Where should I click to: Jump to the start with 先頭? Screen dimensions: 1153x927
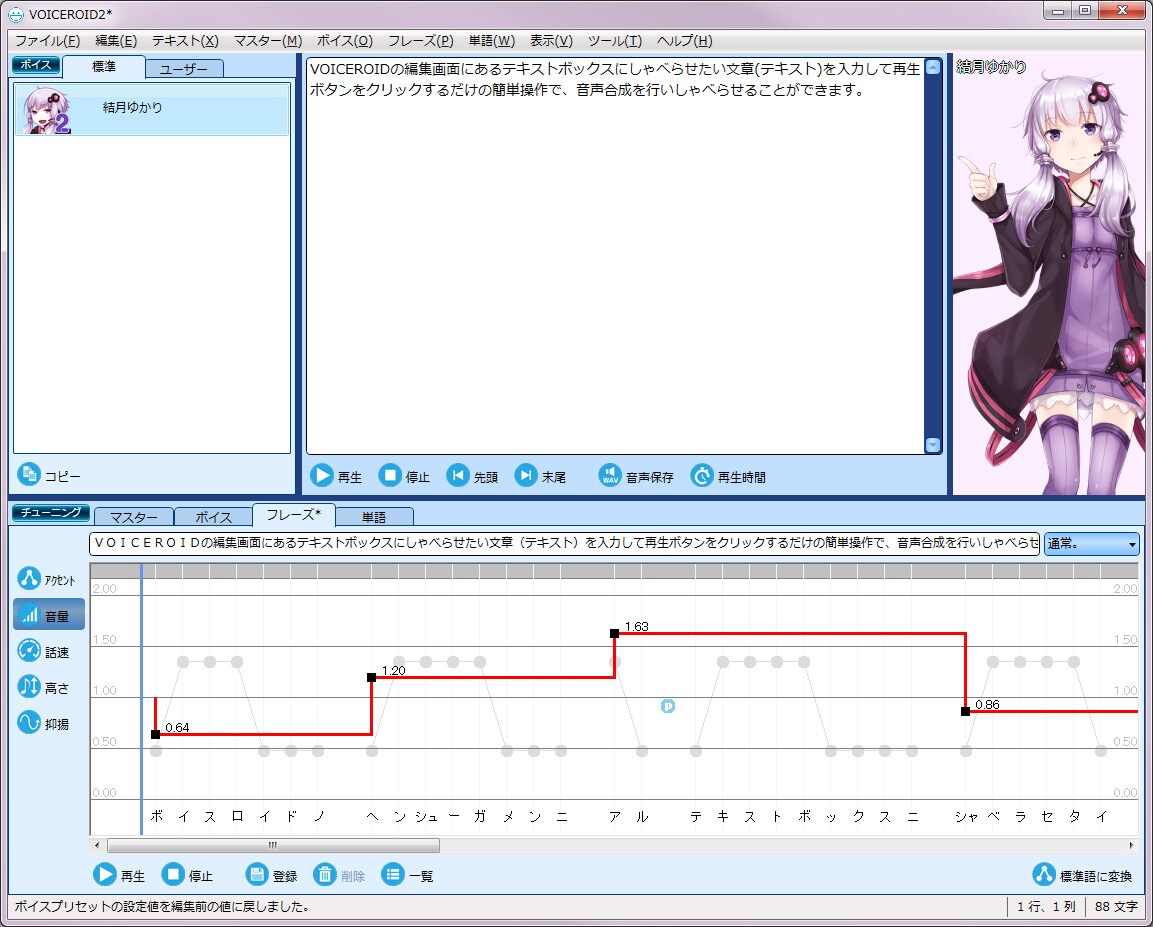pyautogui.click(x=473, y=476)
